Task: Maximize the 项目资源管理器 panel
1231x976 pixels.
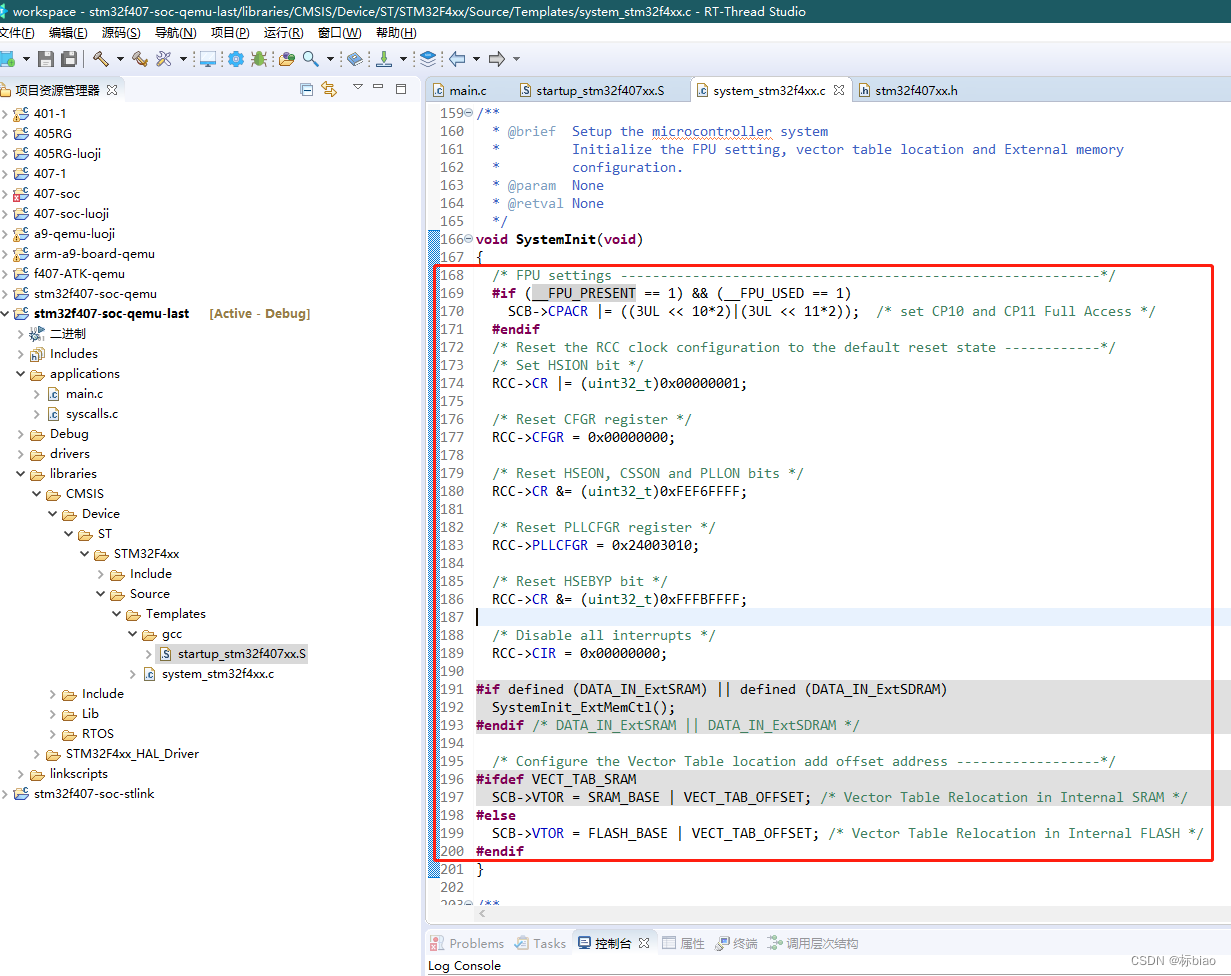Action: pos(402,89)
